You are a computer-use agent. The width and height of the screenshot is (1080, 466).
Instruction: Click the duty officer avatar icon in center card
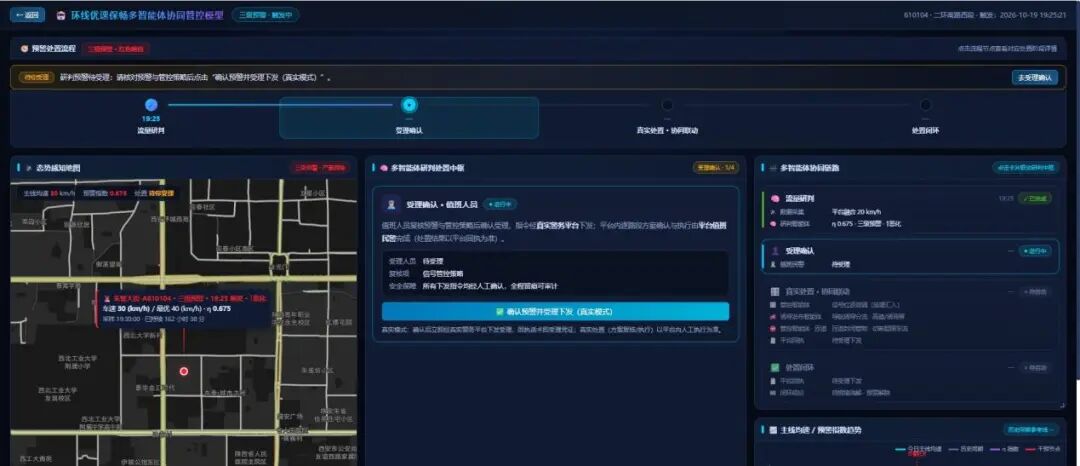coord(392,204)
